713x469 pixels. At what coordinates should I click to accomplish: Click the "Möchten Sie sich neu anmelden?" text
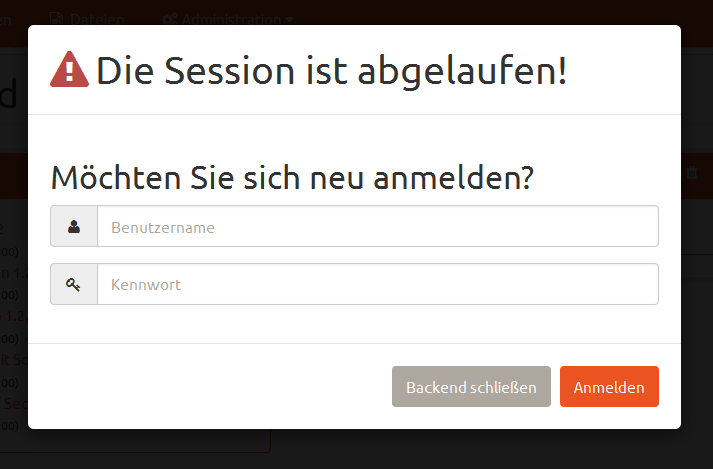[292, 178]
